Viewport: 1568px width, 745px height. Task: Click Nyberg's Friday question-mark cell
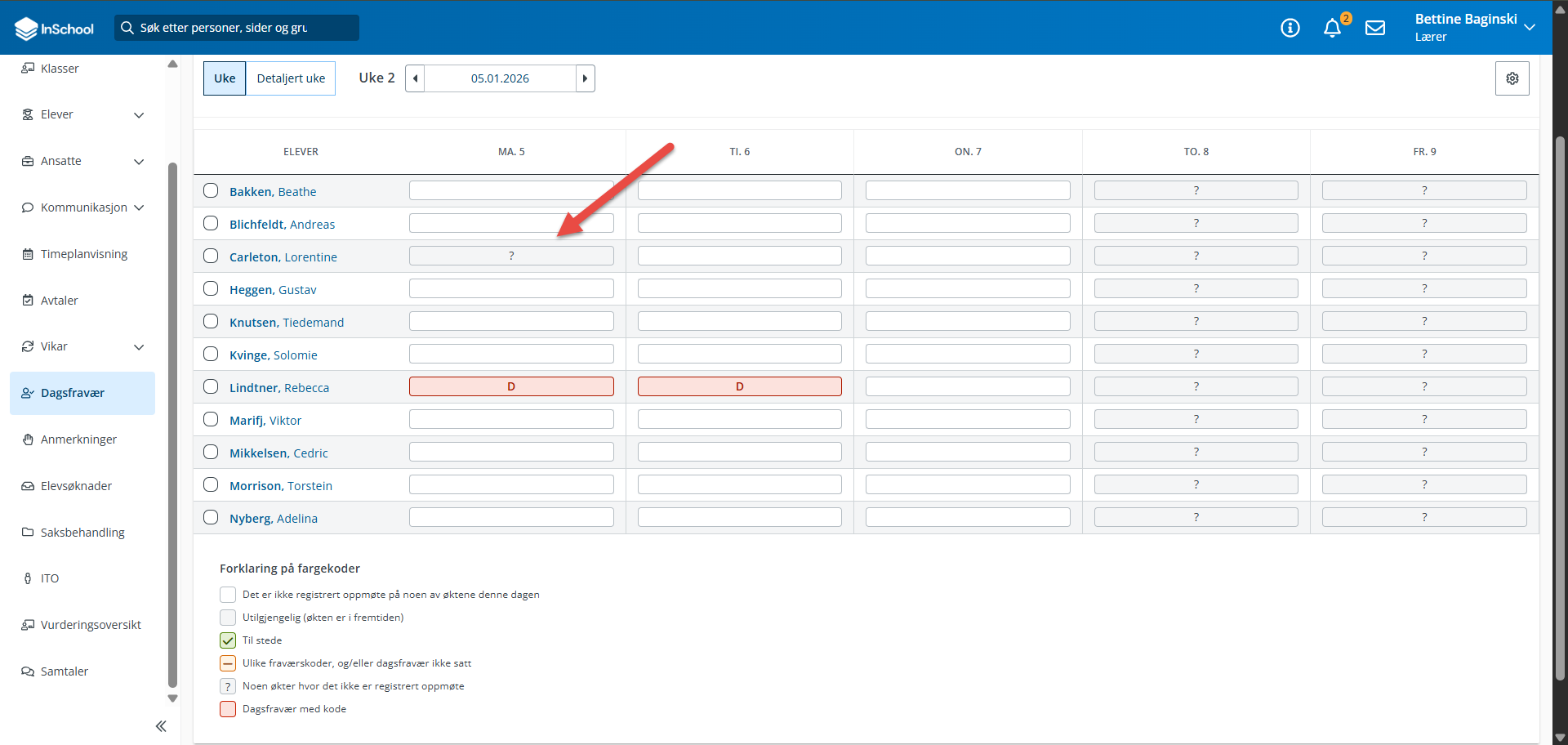pos(1424,517)
